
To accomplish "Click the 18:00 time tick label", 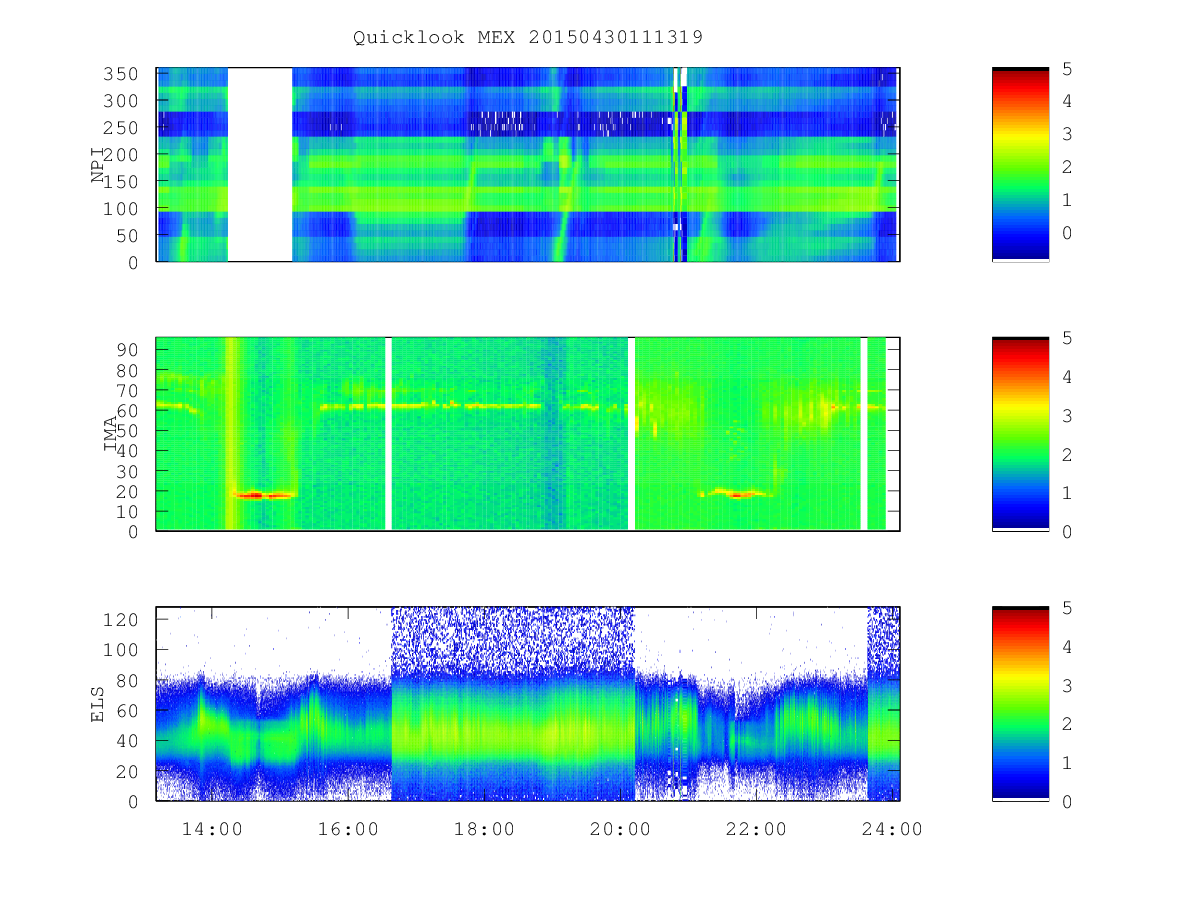I will [484, 829].
